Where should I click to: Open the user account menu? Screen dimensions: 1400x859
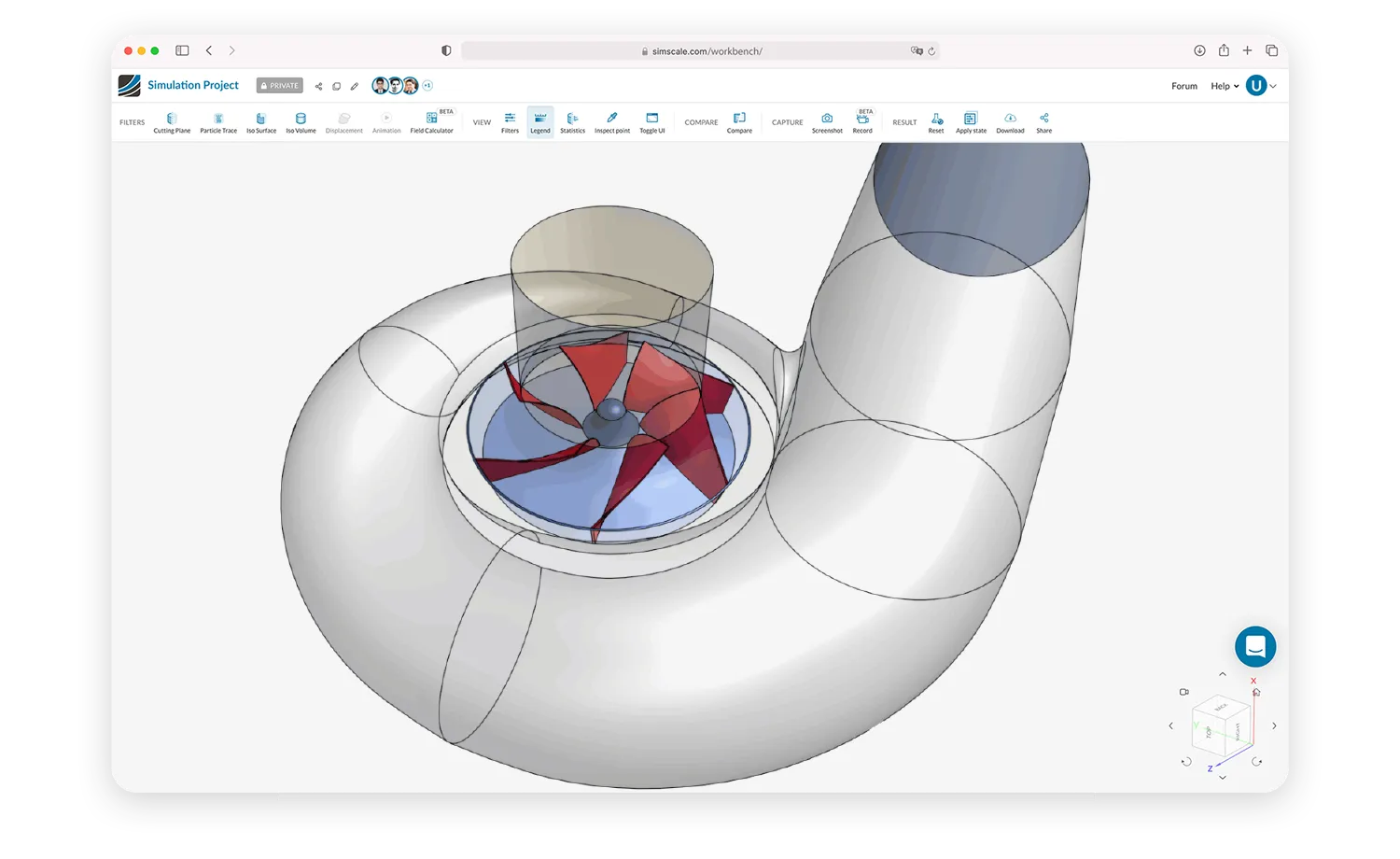1257,86
